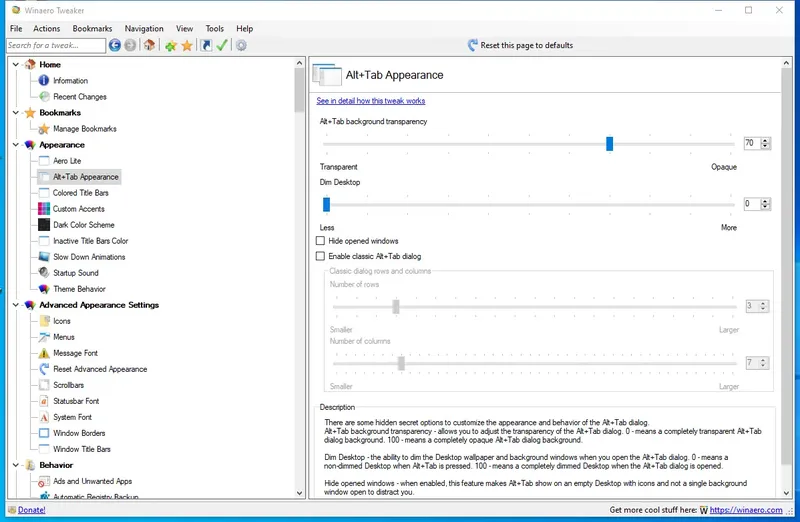Click the Message Font warning icon
800x522 pixels.
point(44,353)
